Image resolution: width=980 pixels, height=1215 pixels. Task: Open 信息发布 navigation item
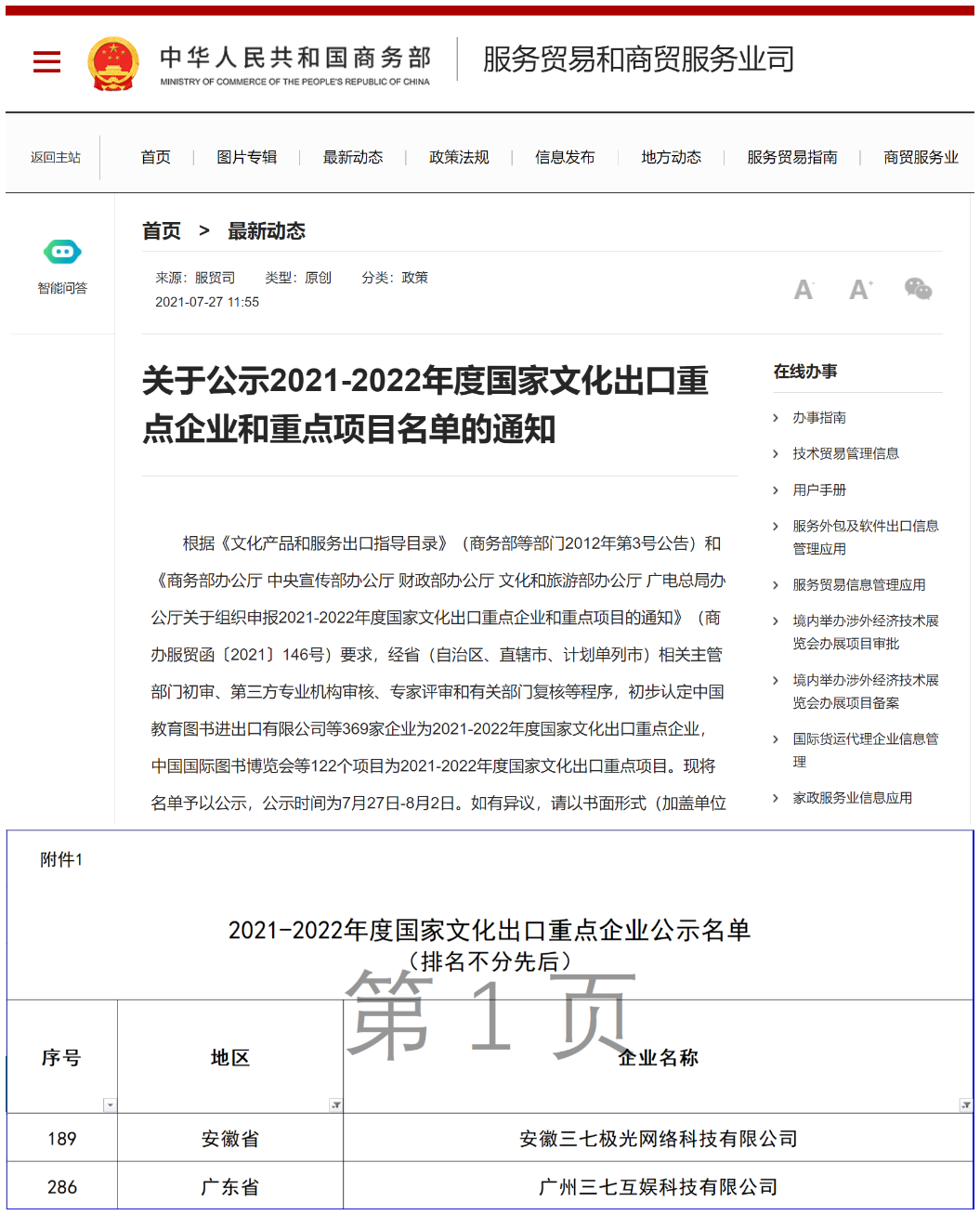(565, 157)
